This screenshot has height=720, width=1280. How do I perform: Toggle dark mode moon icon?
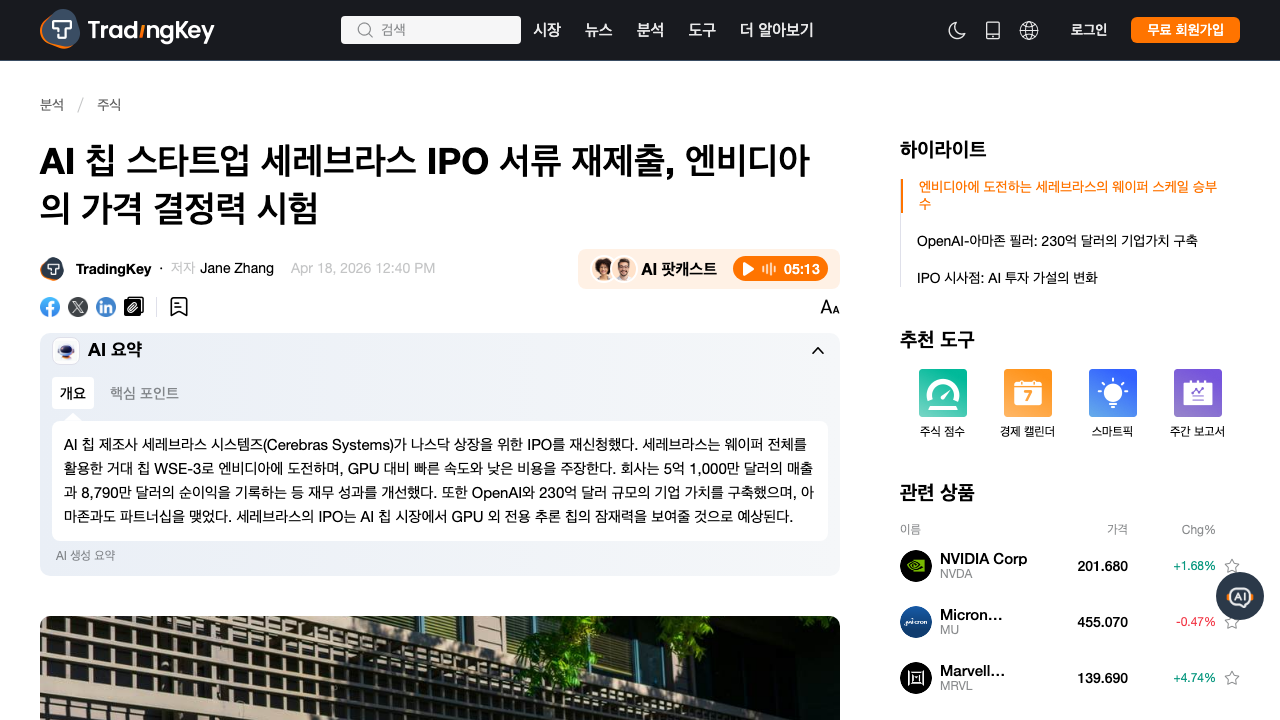coord(957,30)
